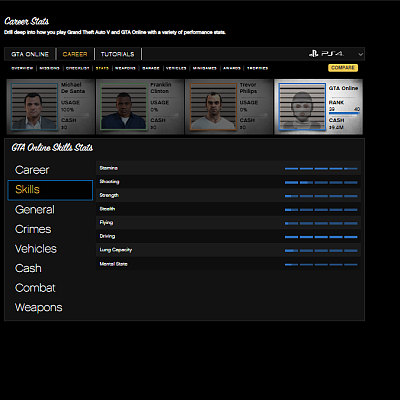Click the PlayStation PS4 logo

326,54
